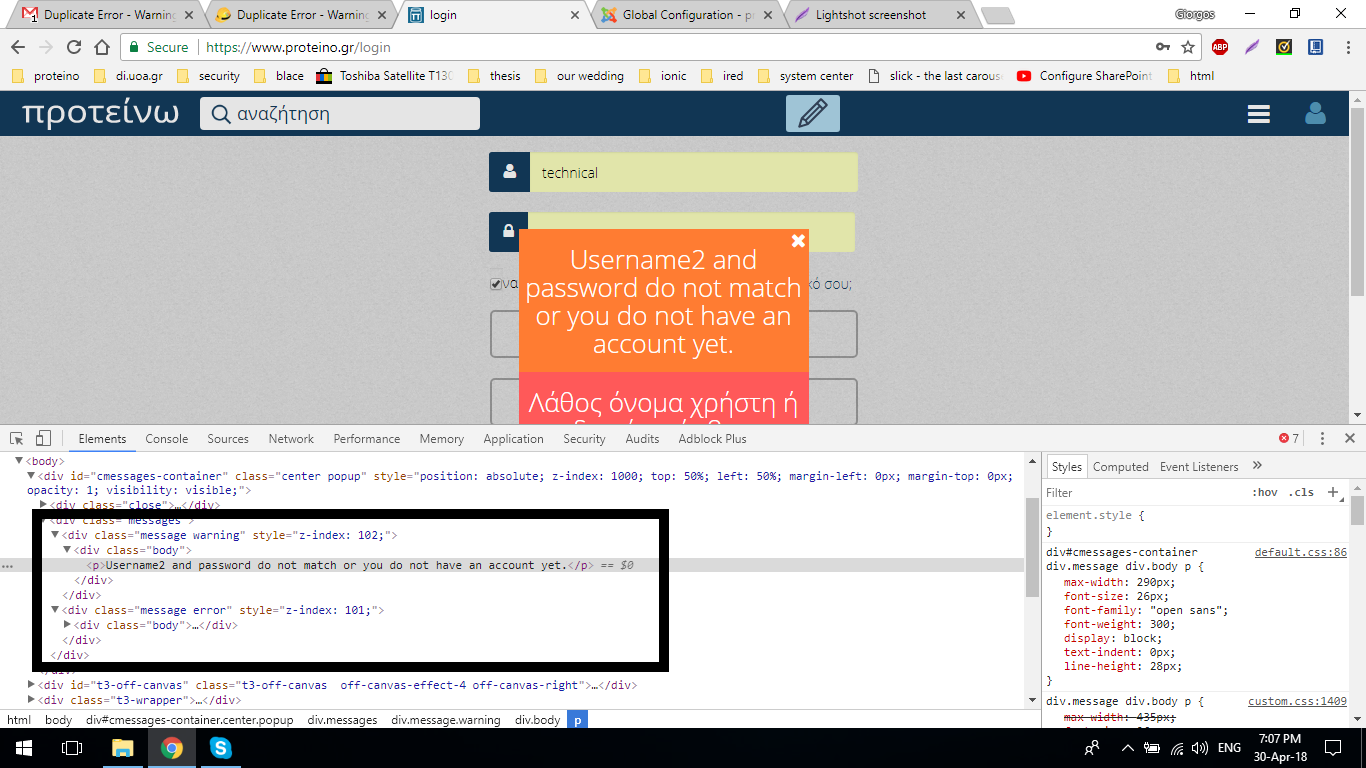Toggle the device toolbar icon
The height and width of the screenshot is (768, 1366).
(x=43, y=438)
